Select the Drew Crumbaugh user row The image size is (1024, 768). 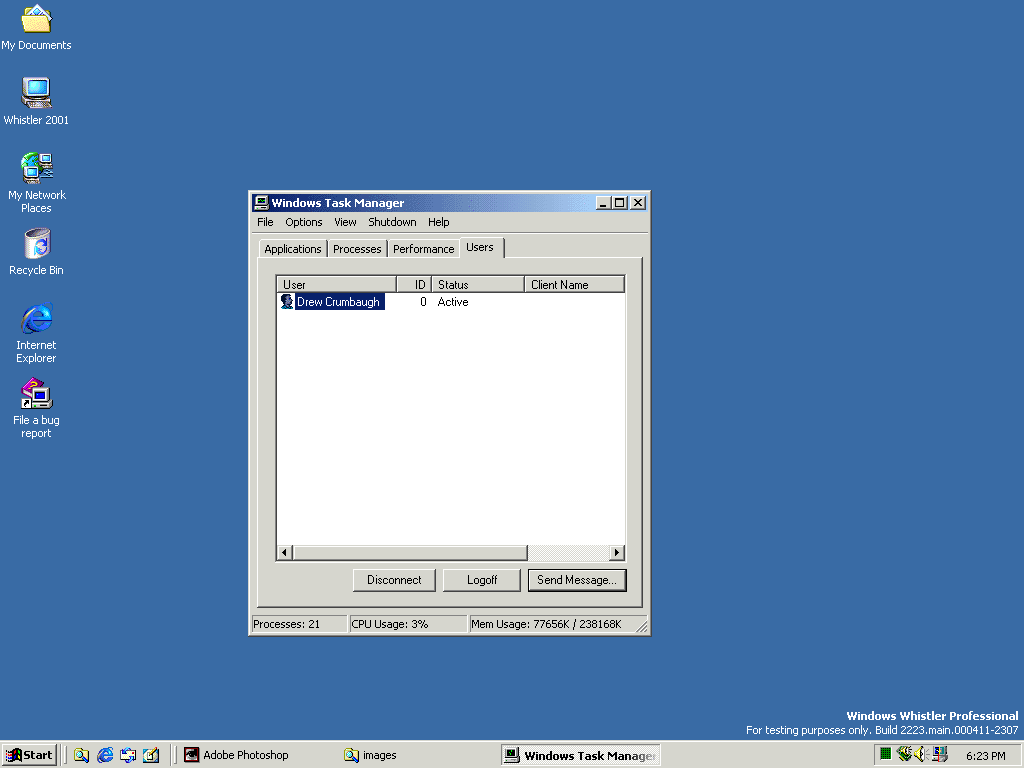[x=338, y=302]
